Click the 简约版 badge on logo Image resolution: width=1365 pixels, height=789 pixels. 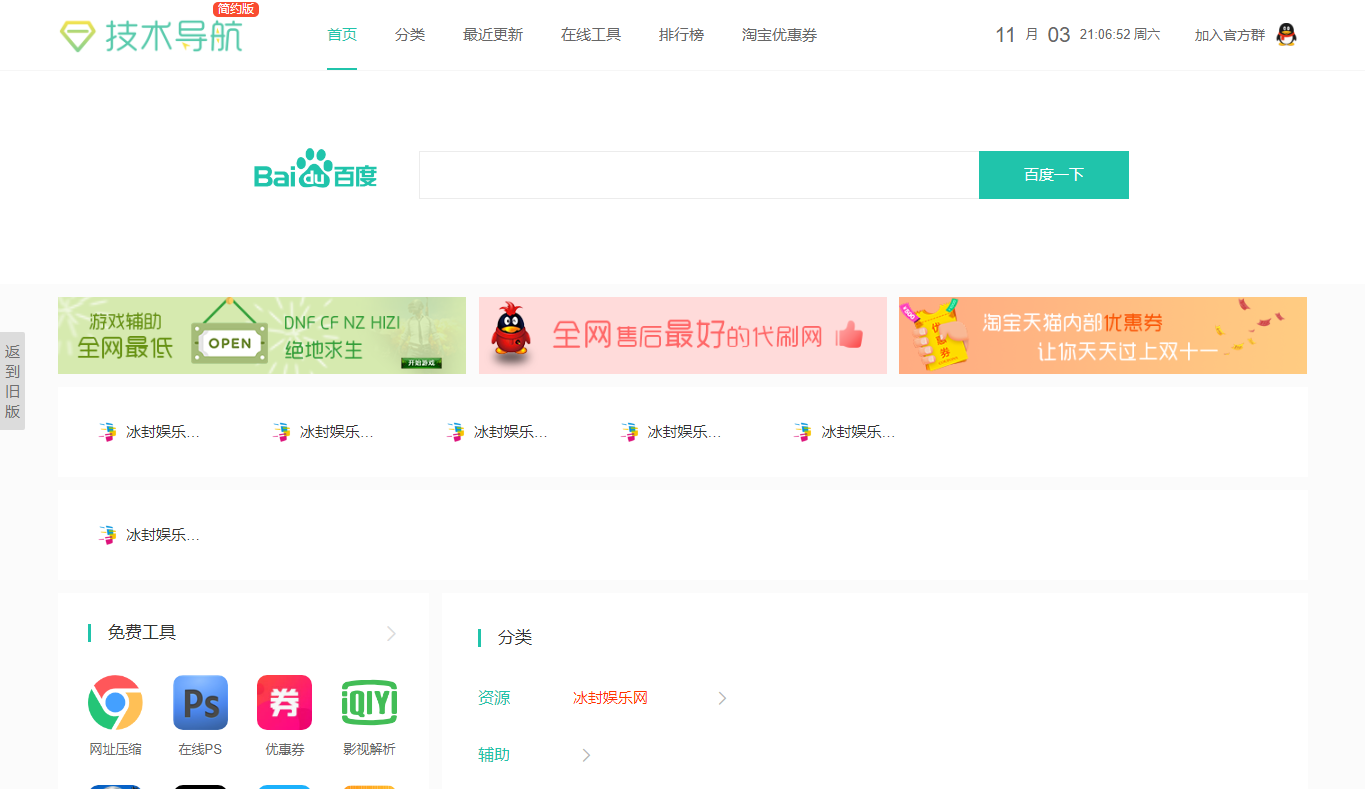point(236,9)
